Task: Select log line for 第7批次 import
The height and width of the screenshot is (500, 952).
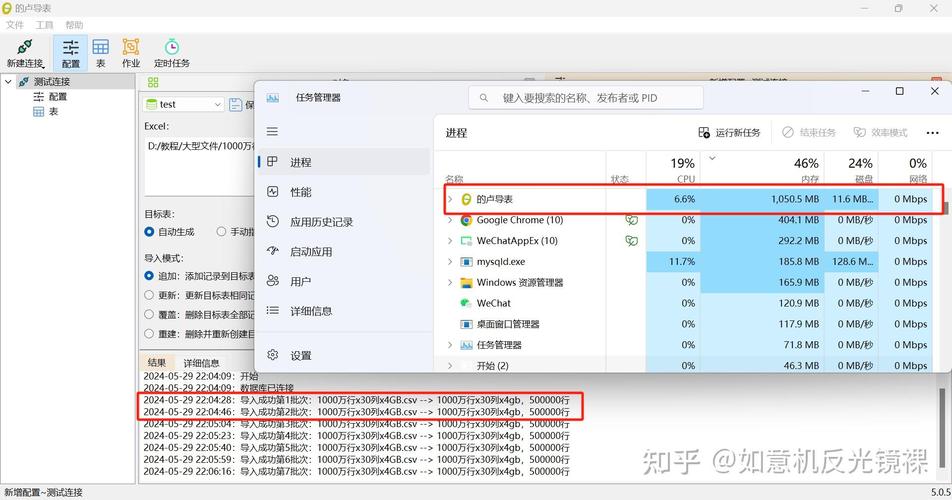Action: tap(356, 471)
